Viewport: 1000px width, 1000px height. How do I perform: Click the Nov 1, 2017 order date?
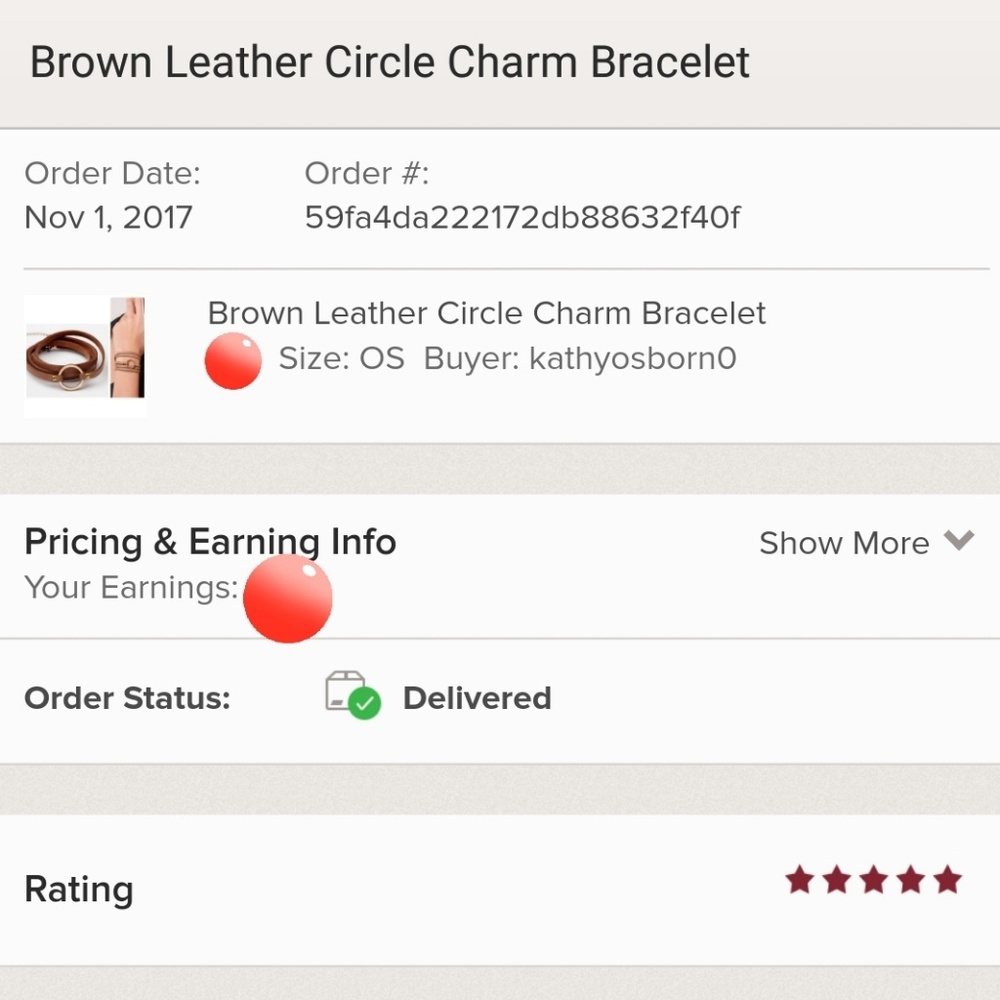point(108,217)
